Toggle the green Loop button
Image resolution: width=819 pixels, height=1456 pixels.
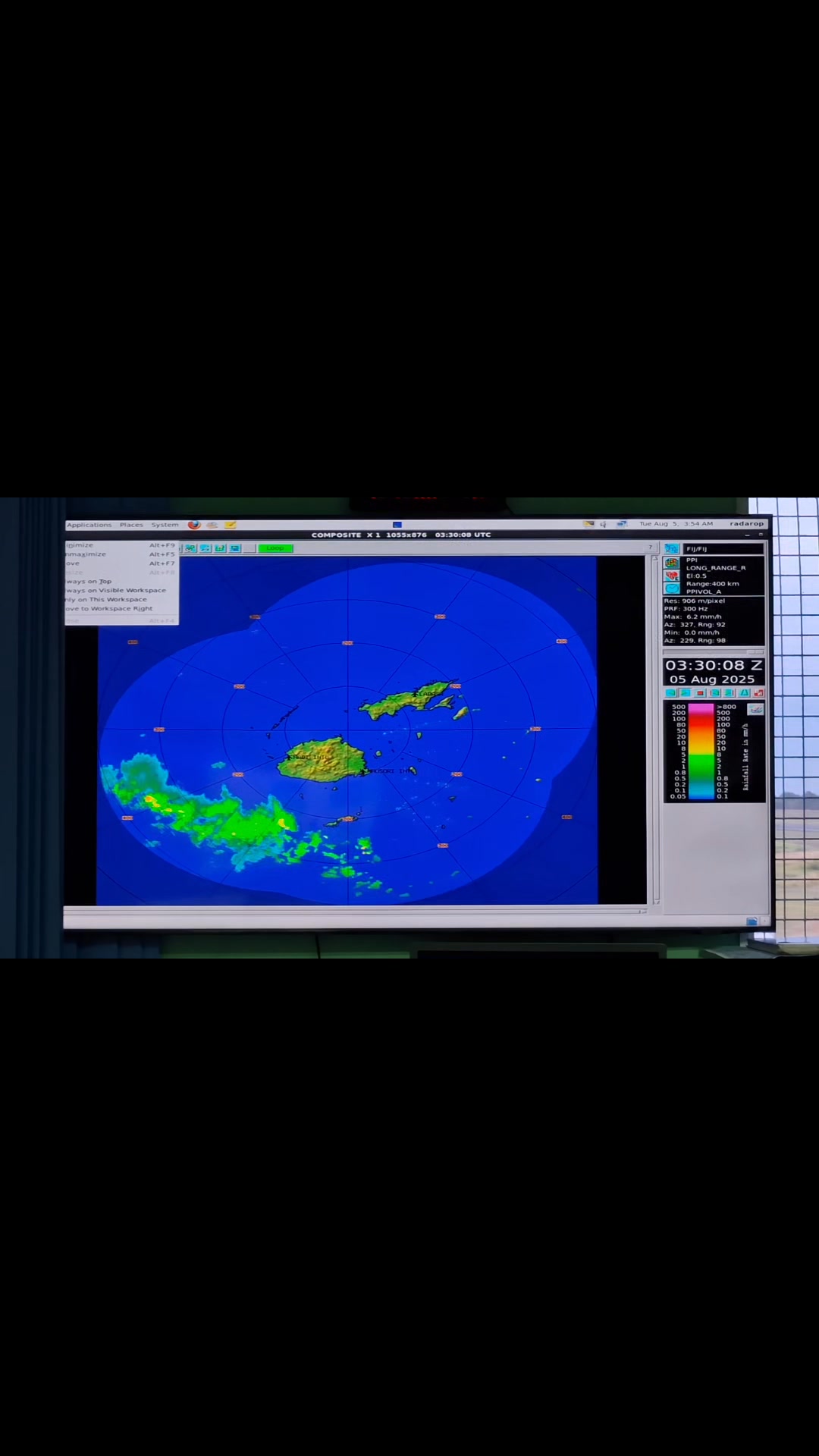coord(275,548)
